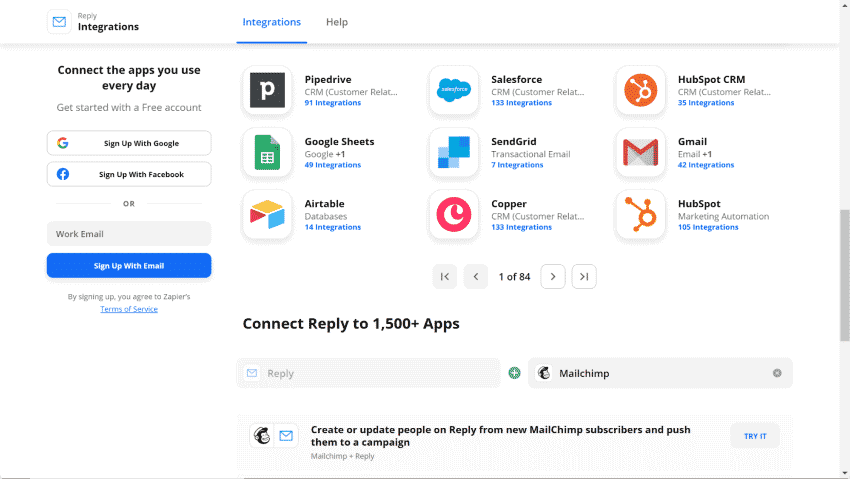Click the Sign Up With Email button
Viewport: 850px width, 479px height.
coord(129,266)
